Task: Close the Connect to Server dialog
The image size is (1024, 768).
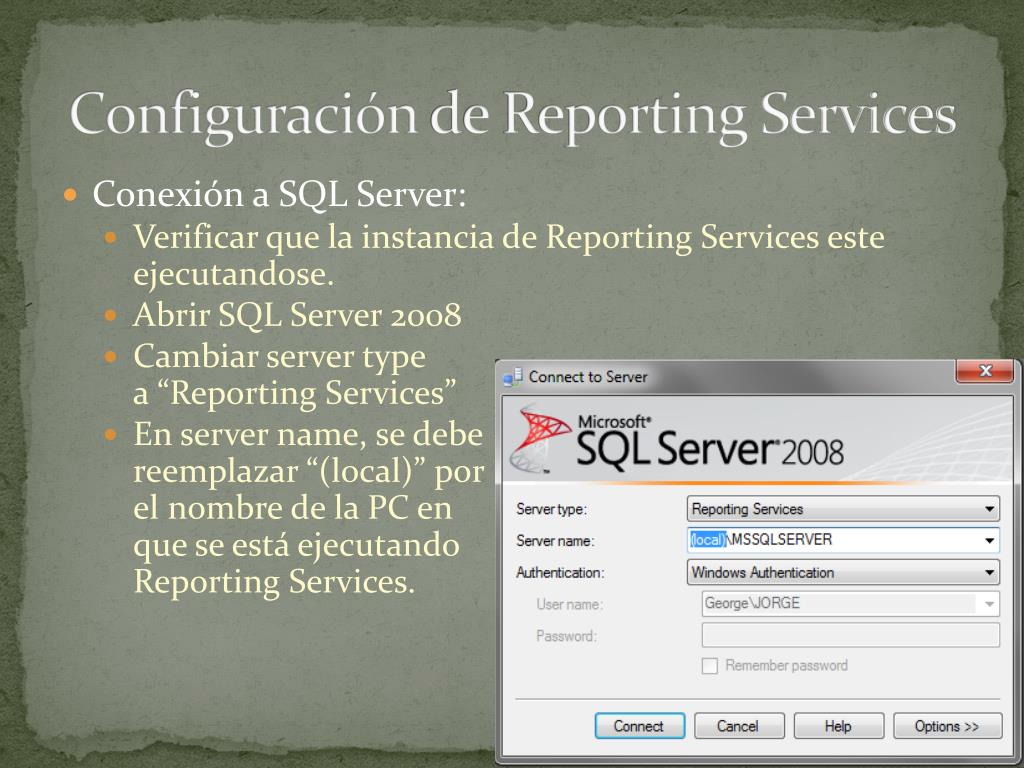Action: pos(985,371)
